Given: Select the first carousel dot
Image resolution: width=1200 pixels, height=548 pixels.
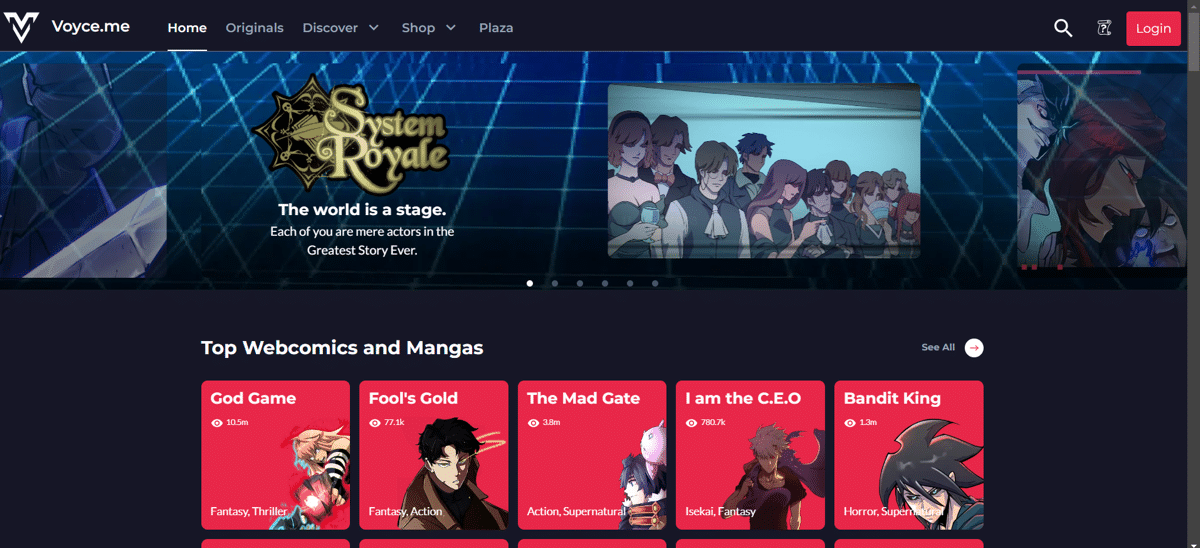Looking at the screenshot, I should 530,283.
